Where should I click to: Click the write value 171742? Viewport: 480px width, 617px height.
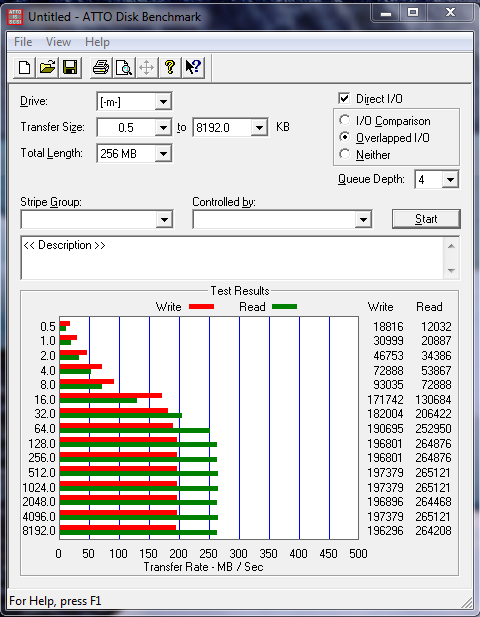385,400
